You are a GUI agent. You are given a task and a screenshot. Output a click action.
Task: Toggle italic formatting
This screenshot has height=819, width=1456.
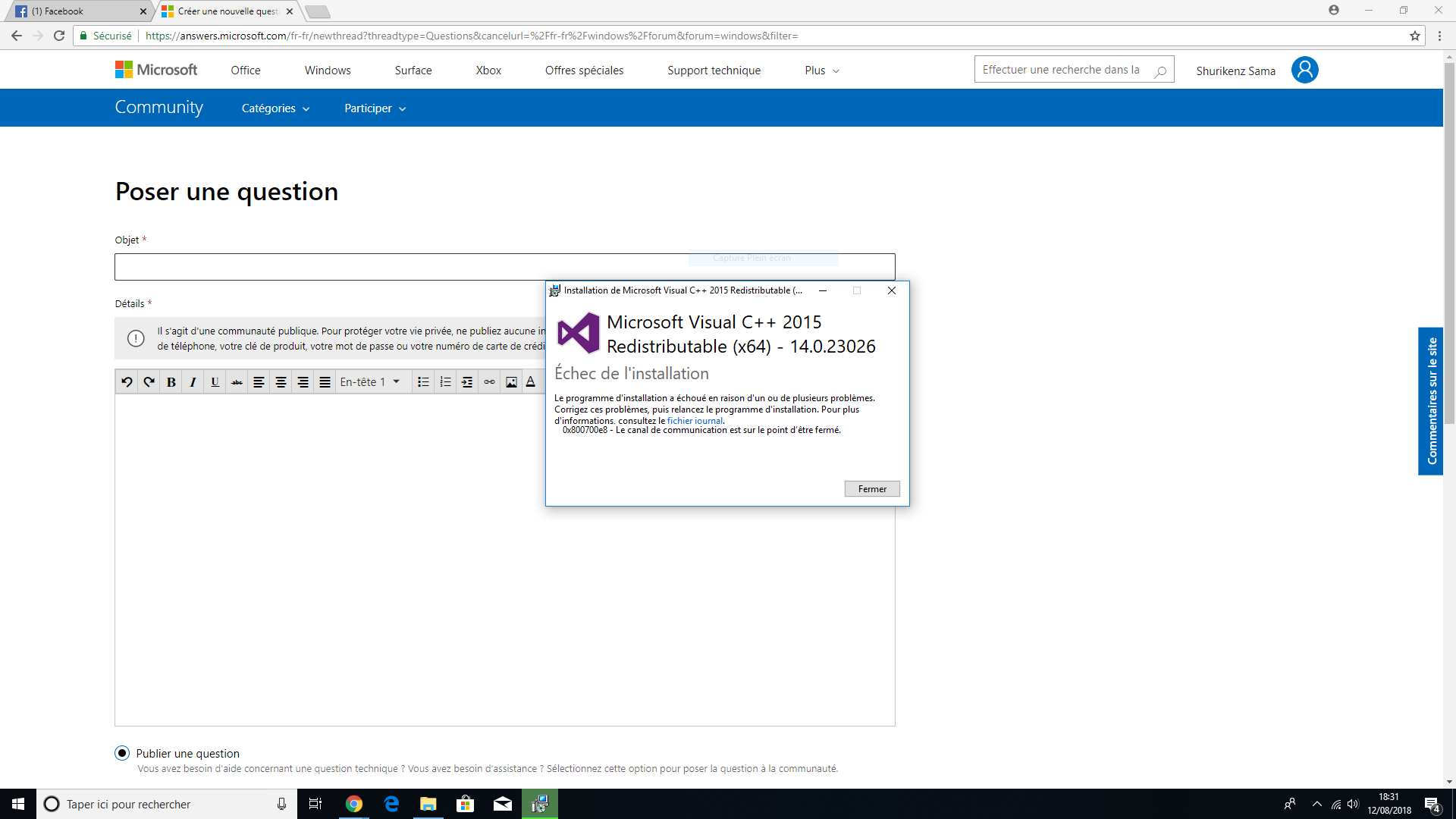(193, 382)
